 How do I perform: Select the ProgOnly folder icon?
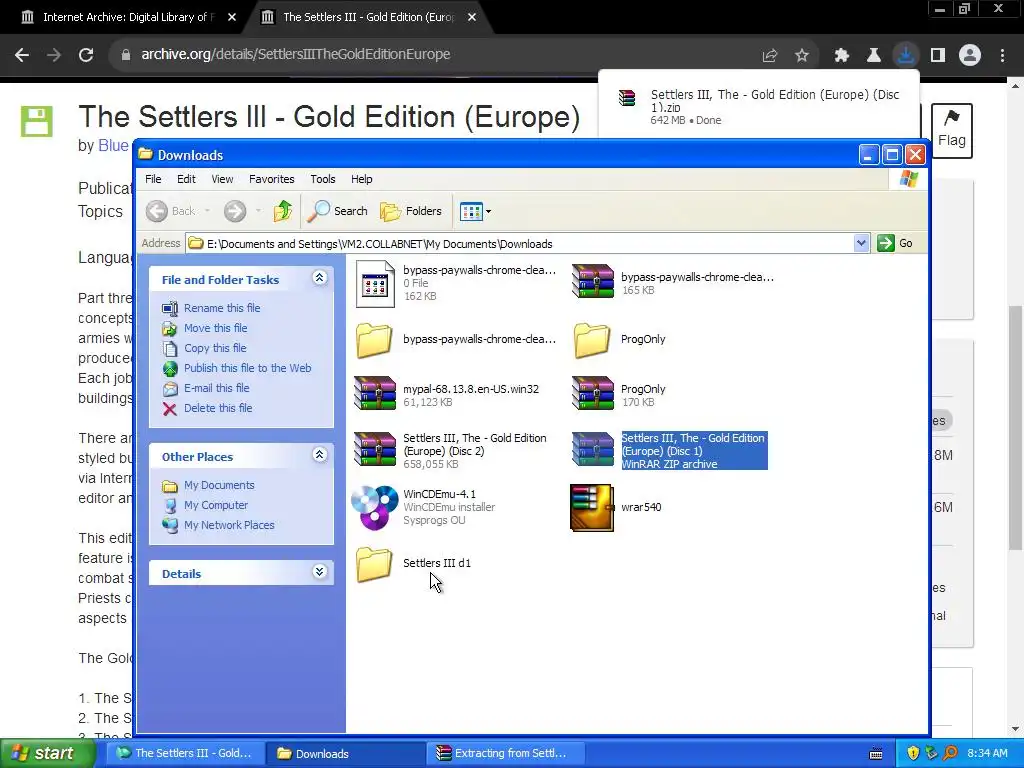coord(592,340)
